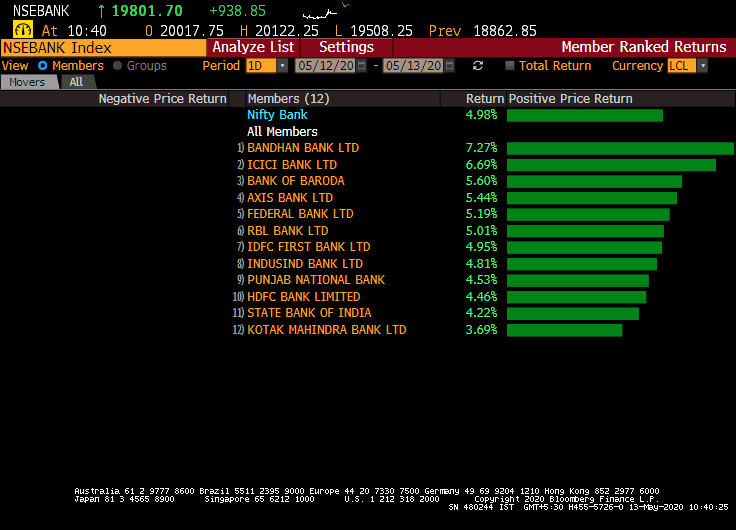736x530 pixels.
Task: Click the clock icon next to At 10:40
Action: click(x=22, y=30)
